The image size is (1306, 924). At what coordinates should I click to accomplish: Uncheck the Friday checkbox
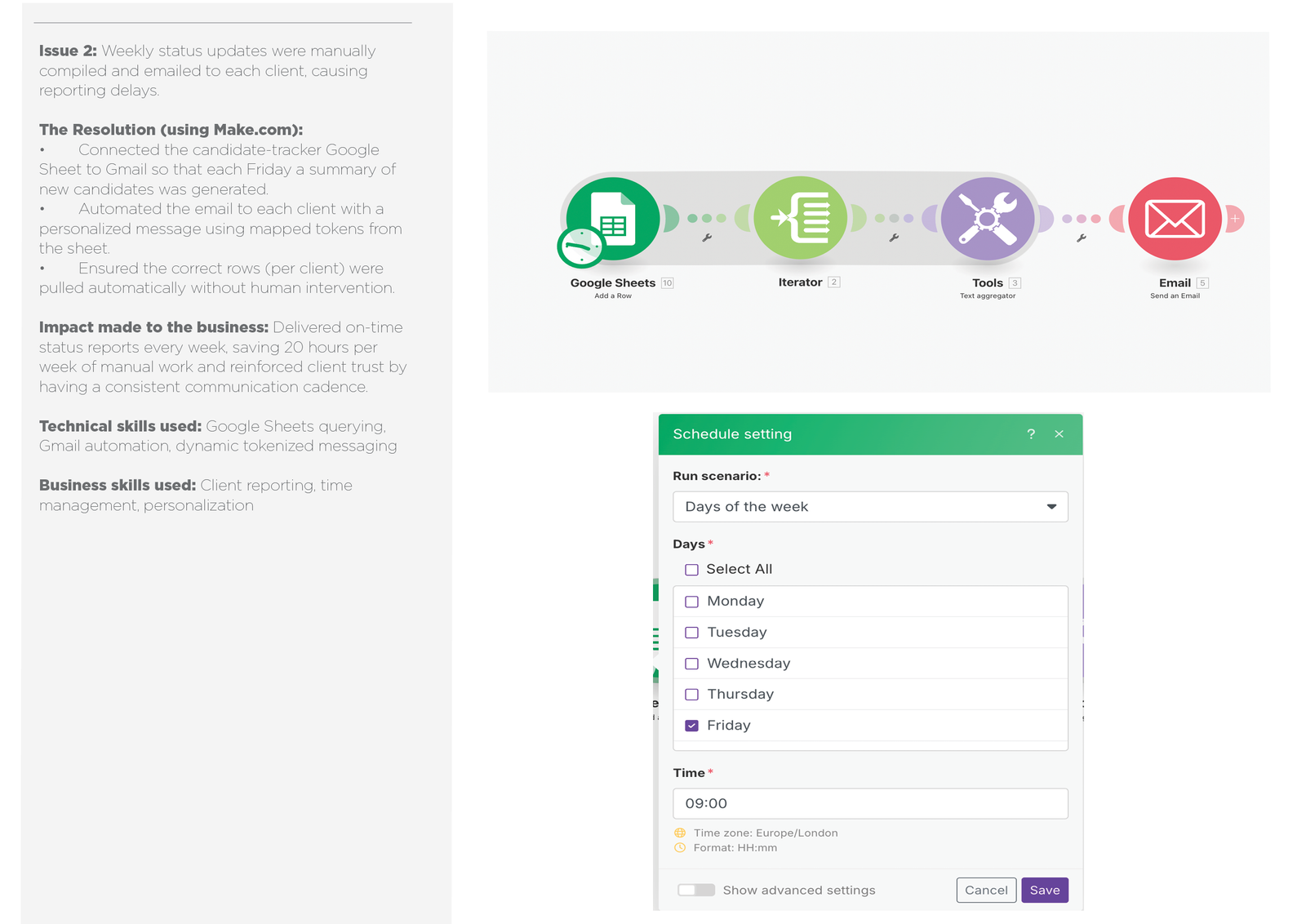point(691,726)
